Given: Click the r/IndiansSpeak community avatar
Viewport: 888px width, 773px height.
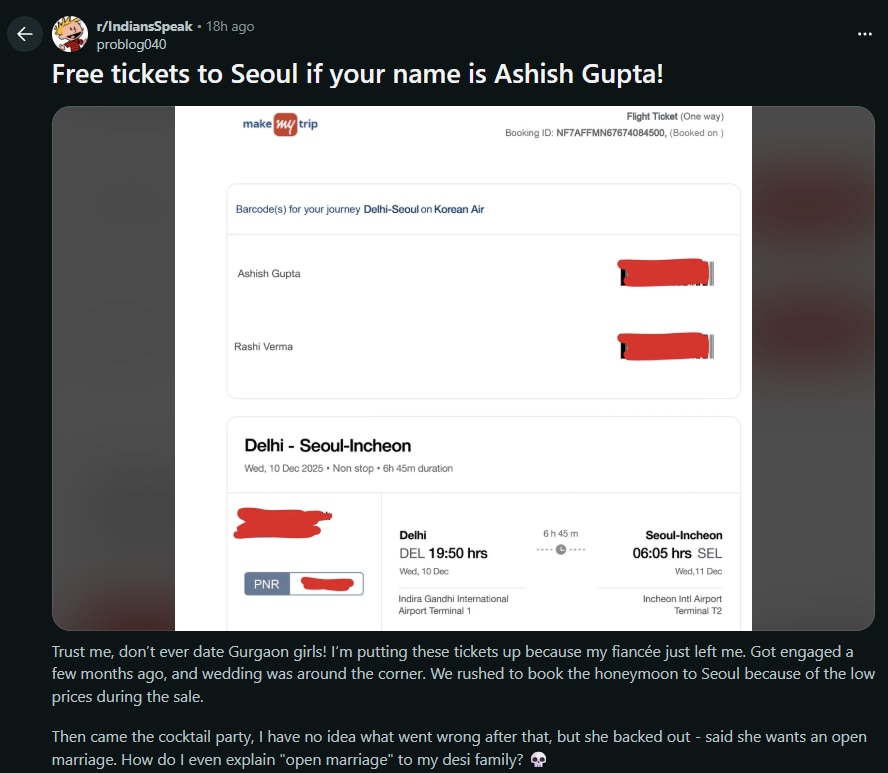Looking at the screenshot, I should point(70,33).
